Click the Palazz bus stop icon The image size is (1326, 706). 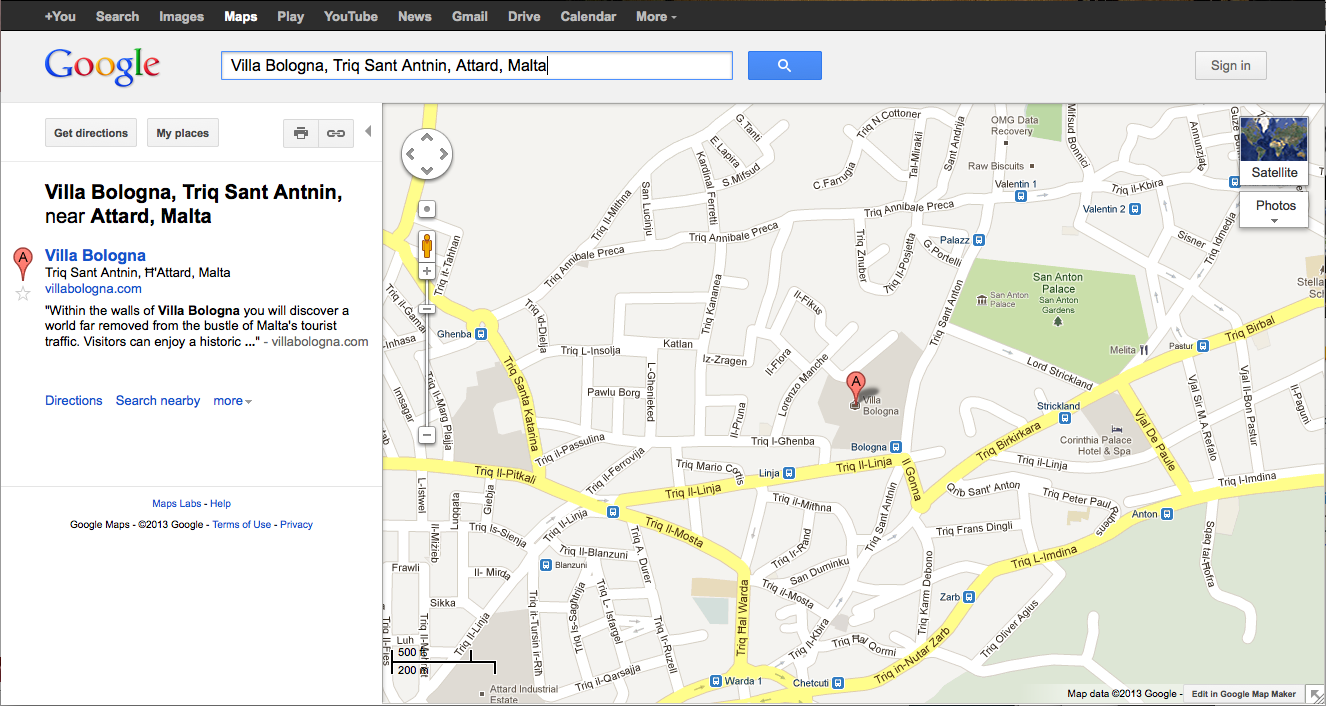980,240
